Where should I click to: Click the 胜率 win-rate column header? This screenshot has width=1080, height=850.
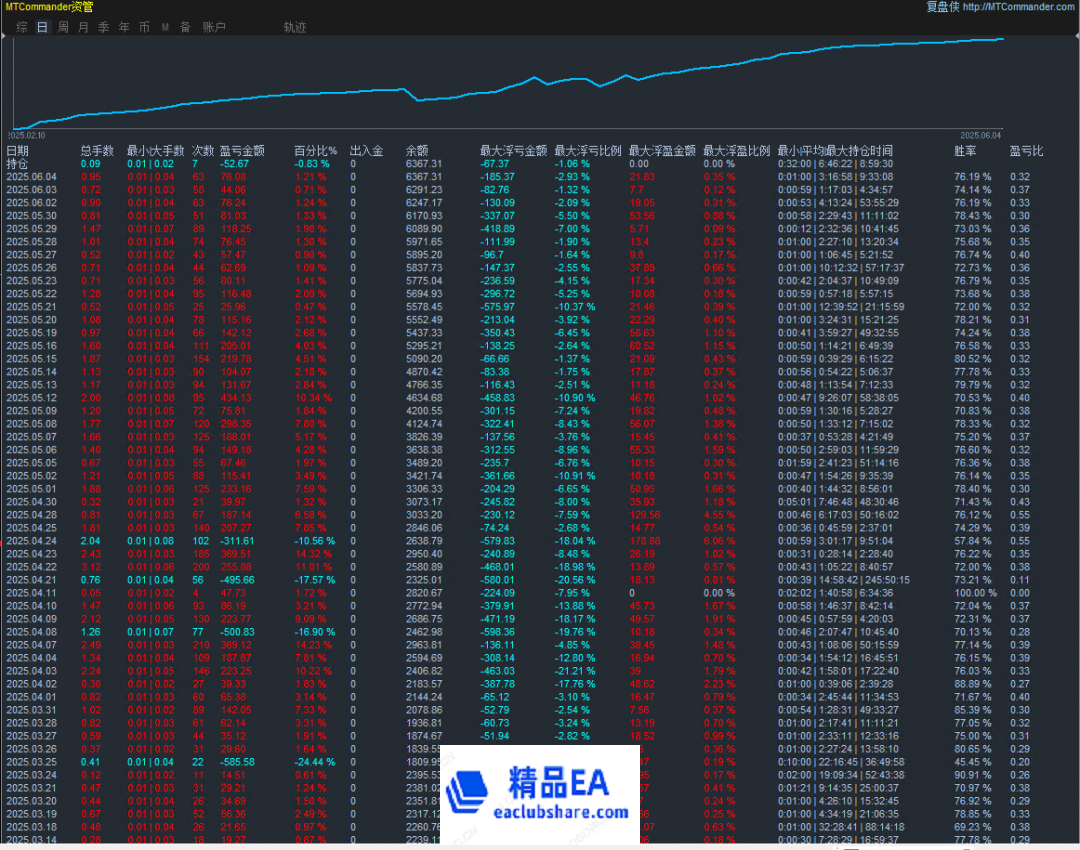[965, 151]
